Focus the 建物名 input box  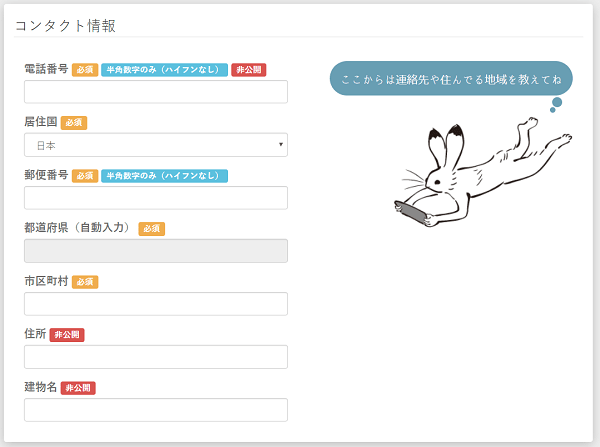tap(156, 410)
